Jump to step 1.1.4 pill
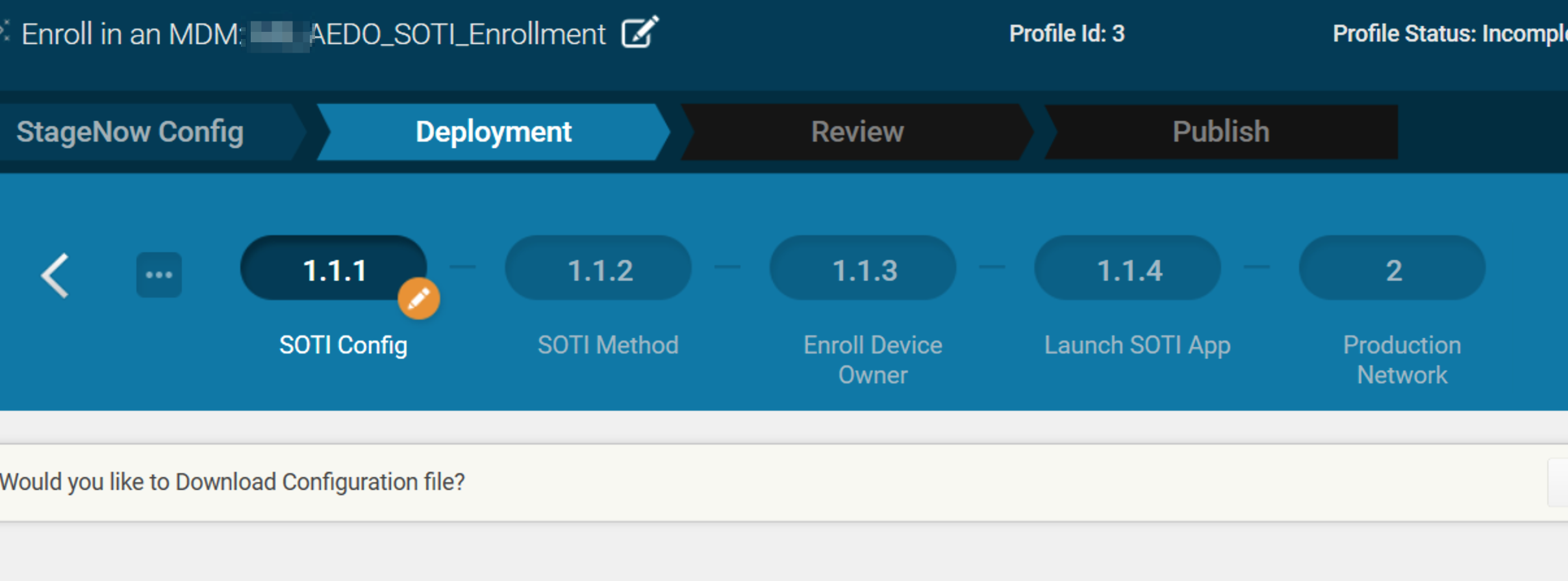Viewport: 1568px width, 581px height. click(1128, 269)
